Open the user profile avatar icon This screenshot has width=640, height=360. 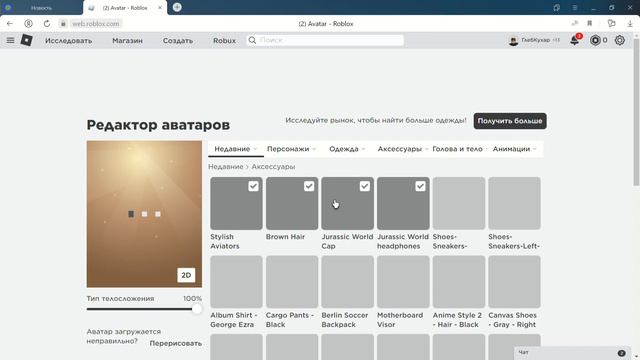click(513, 40)
